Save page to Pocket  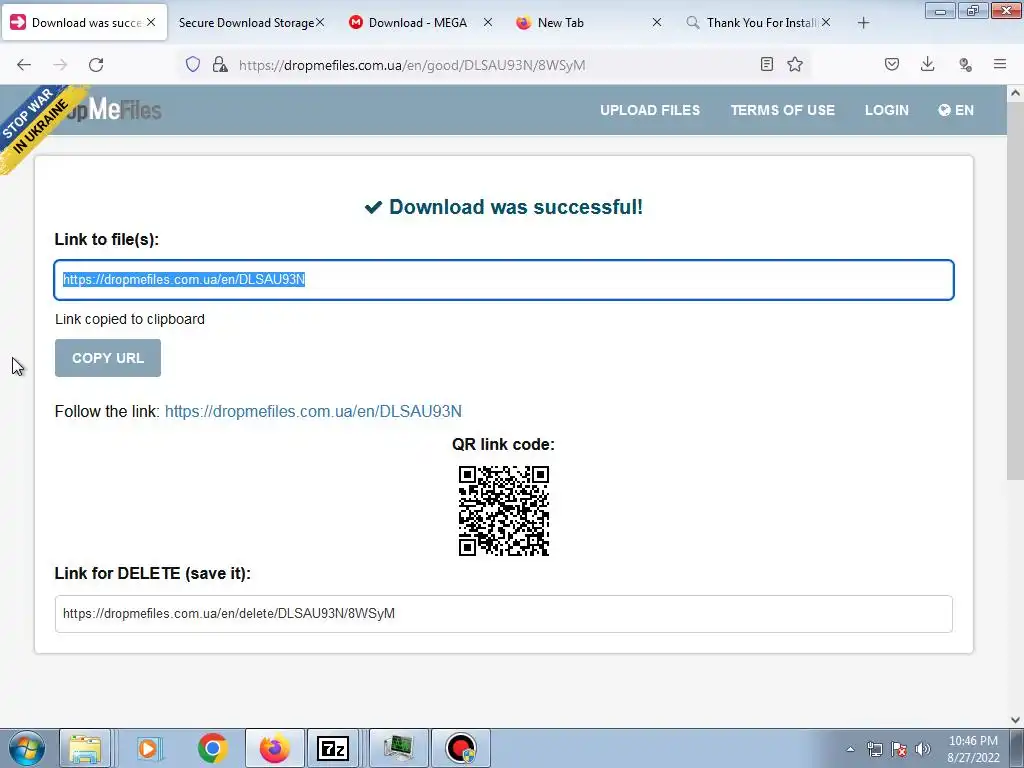click(x=892, y=64)
